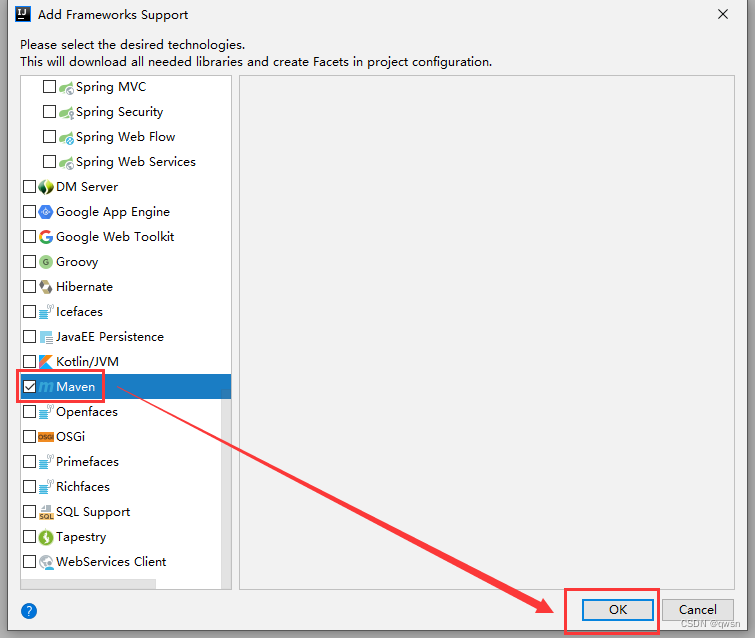Click the IntelliJ IDEA logo in title bar

point(23,14)
